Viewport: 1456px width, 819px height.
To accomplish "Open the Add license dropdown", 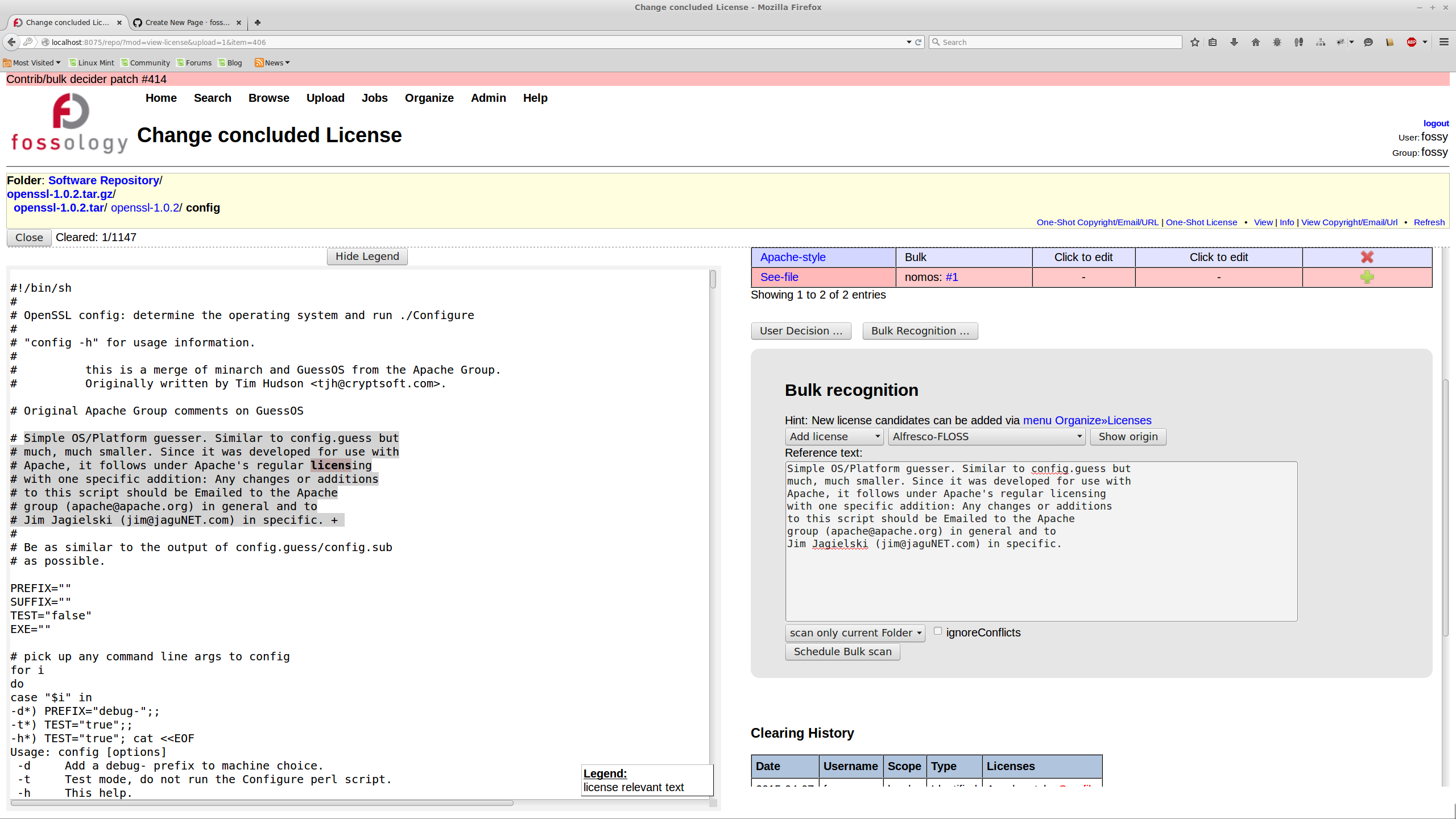I will [834, 437].
